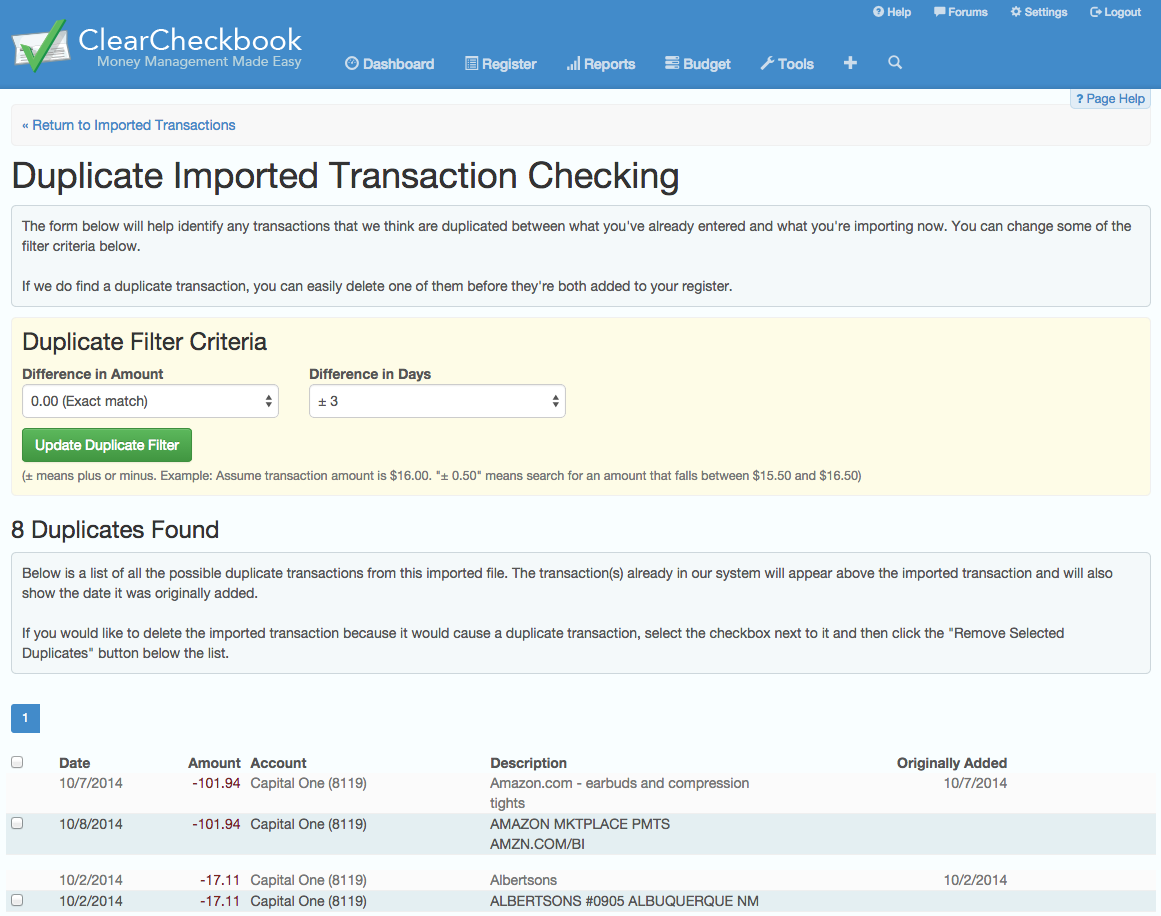Image resolution: width=1161 pixels, height=916 pixels.
Task: Toggle the select-all checkbox in table header
Action: point(17,762)
